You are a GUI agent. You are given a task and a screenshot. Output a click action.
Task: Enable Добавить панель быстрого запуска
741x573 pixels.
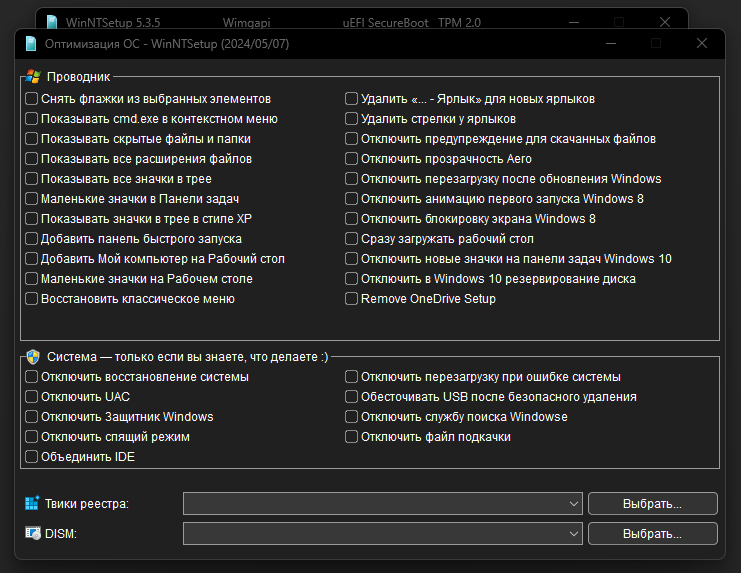pyautogui.click(x=32, y=239)
